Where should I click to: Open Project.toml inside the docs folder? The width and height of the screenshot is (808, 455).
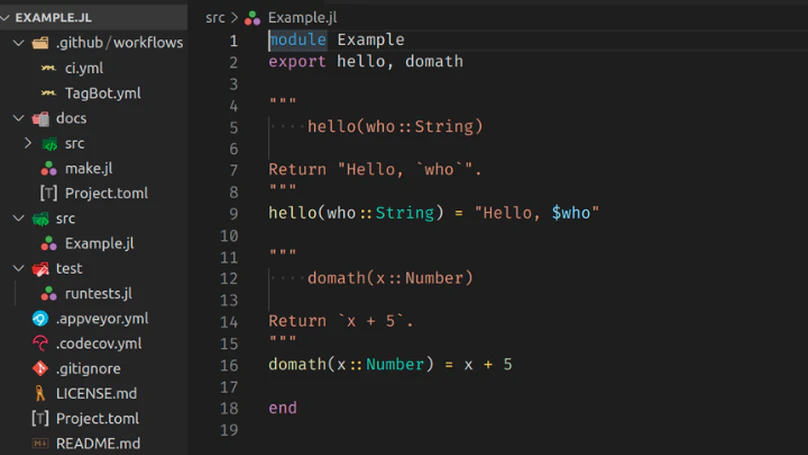point(106,193)
